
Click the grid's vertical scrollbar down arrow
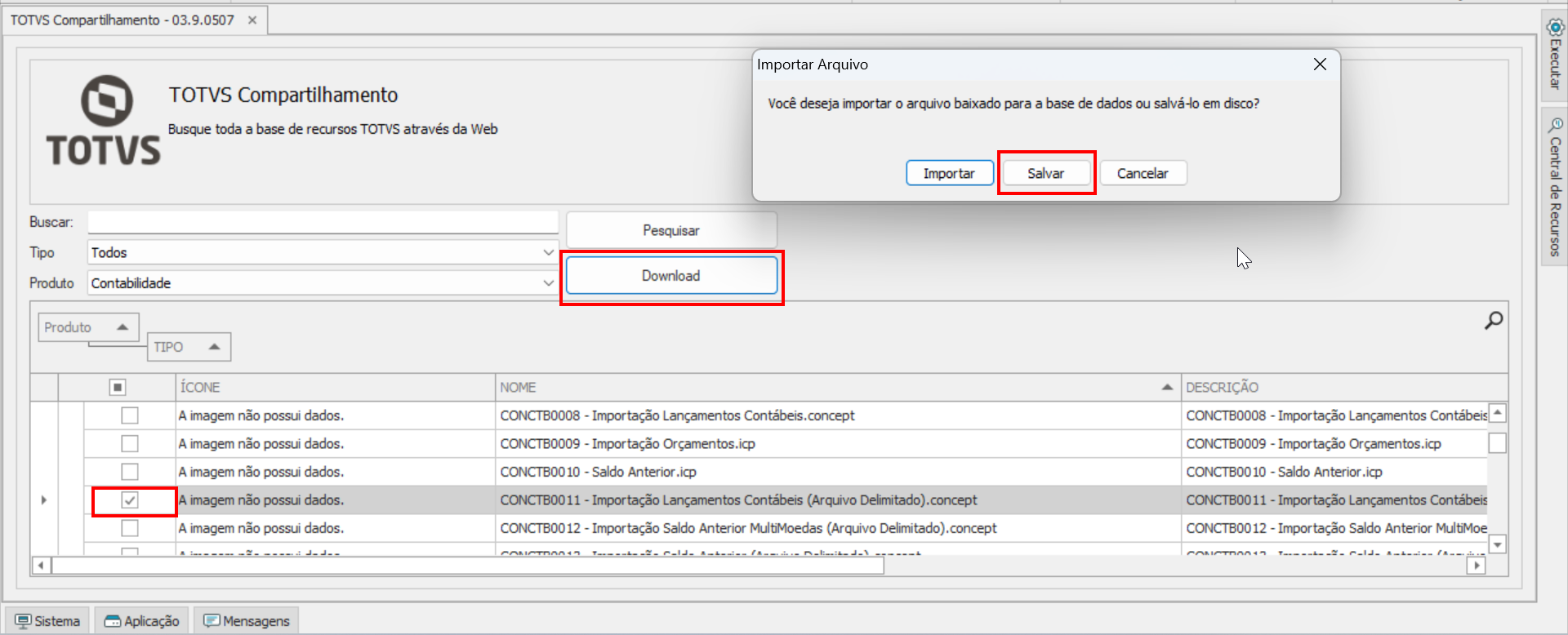click(x=1498, y=544)
